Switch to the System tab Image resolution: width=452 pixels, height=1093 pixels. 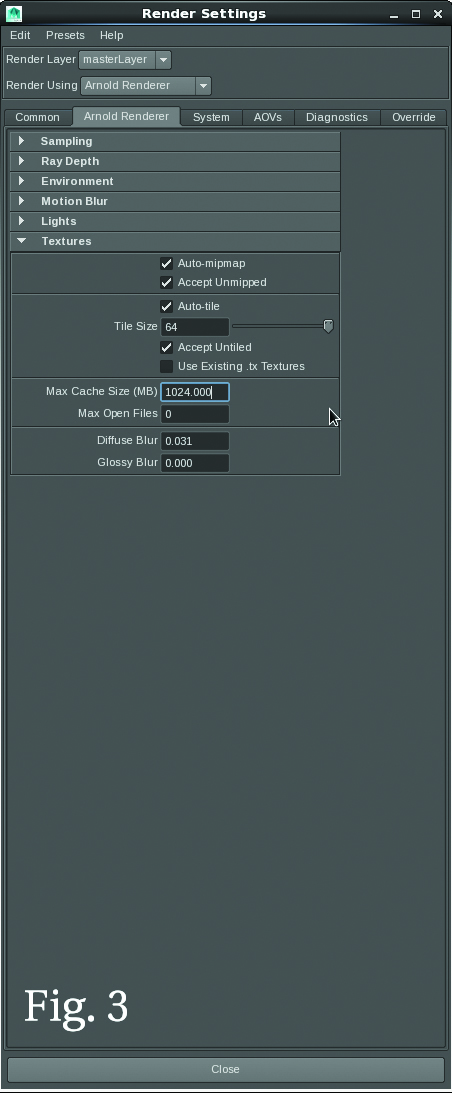[x=211, y=117]
